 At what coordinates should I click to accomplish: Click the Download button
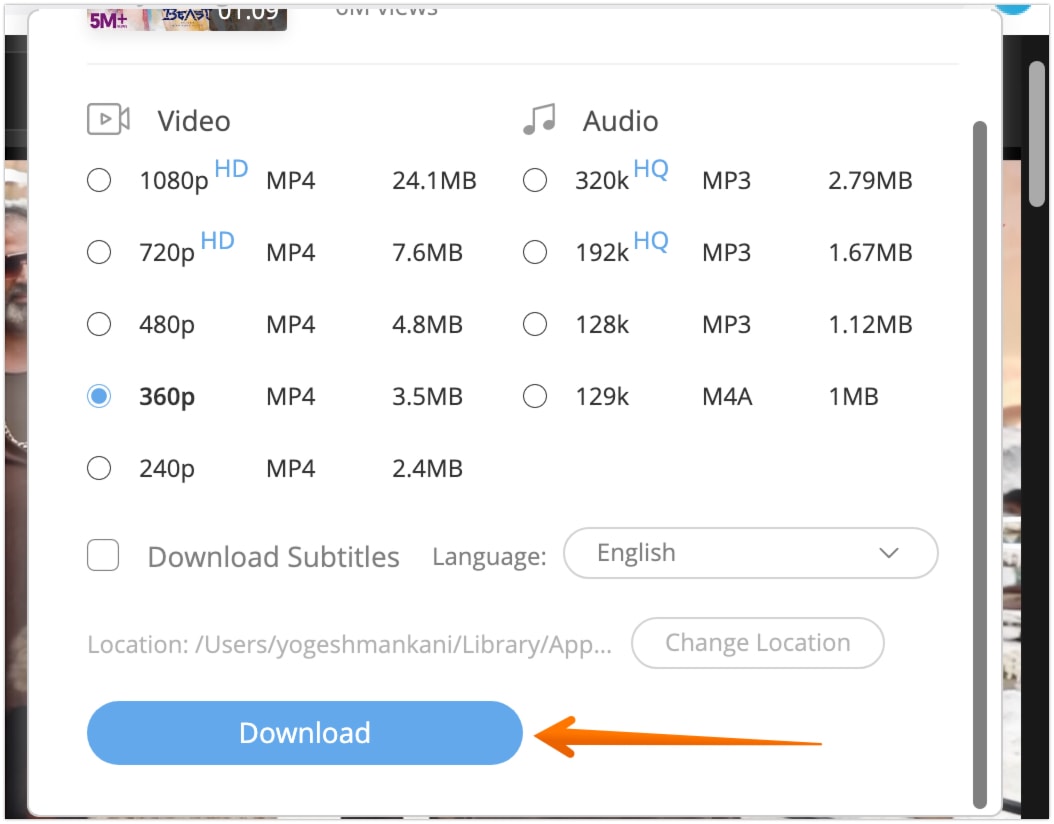(x=304, y=733)
